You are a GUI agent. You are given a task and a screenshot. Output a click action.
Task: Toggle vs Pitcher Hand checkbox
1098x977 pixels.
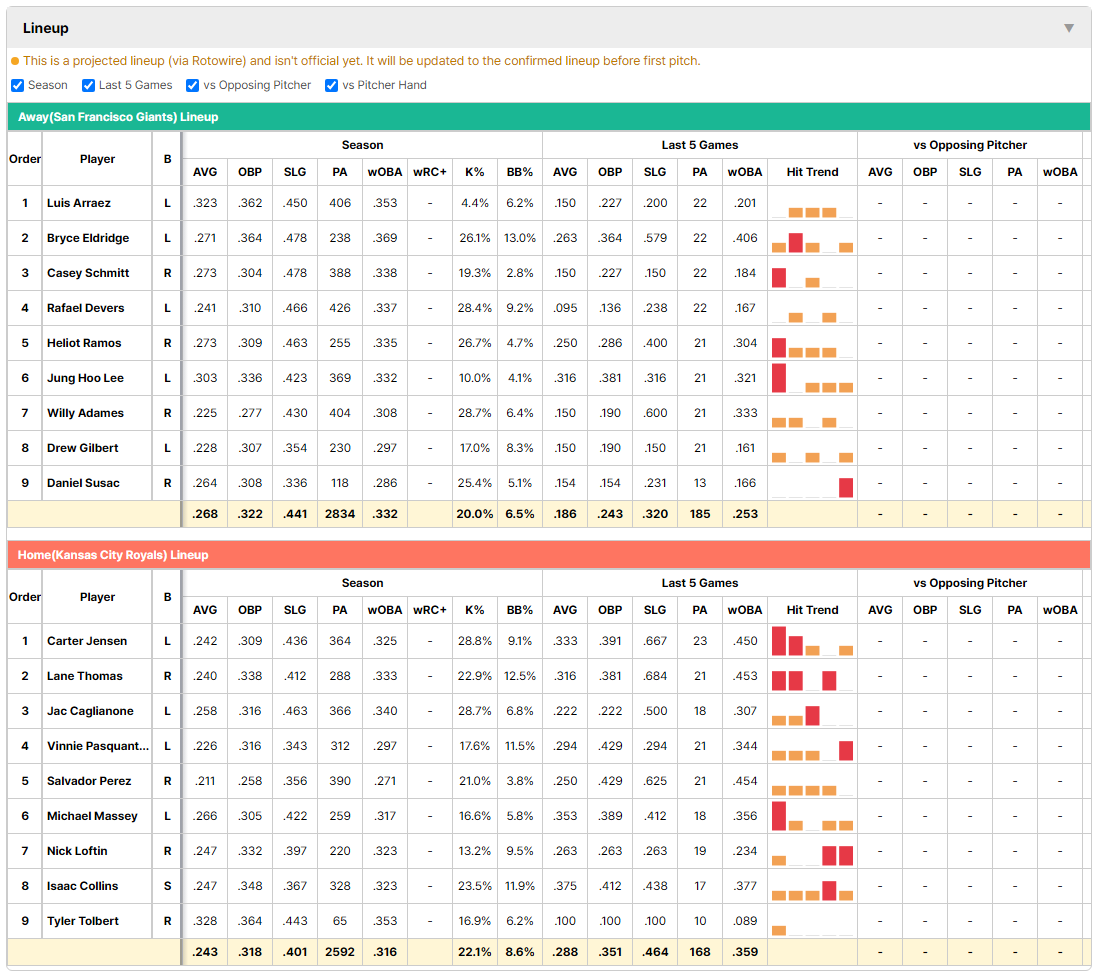(331, 85)
